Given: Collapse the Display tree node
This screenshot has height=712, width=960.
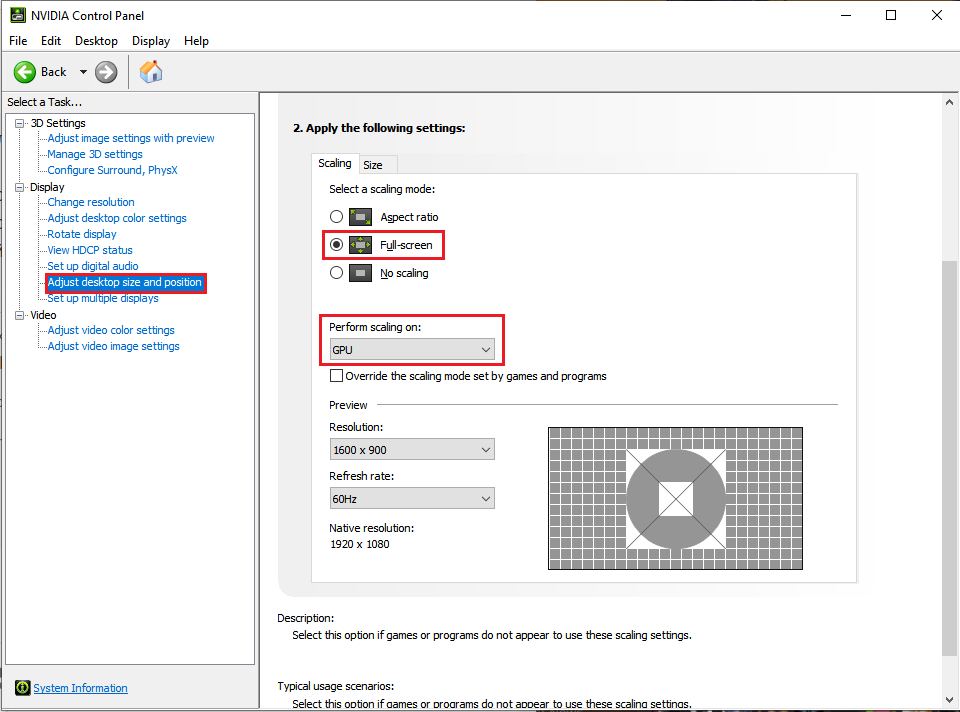Looking at the screenshot, I should (20, 187).
